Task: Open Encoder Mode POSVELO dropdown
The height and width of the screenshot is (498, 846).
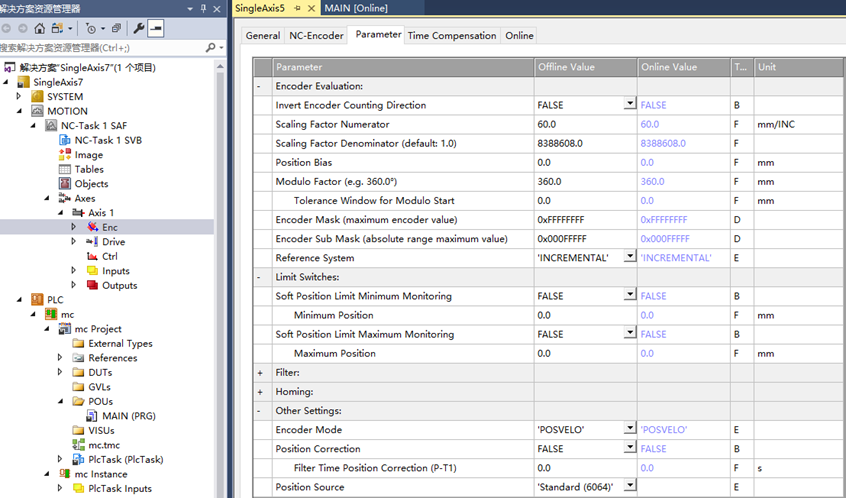Action: click(x=630, y=428)
